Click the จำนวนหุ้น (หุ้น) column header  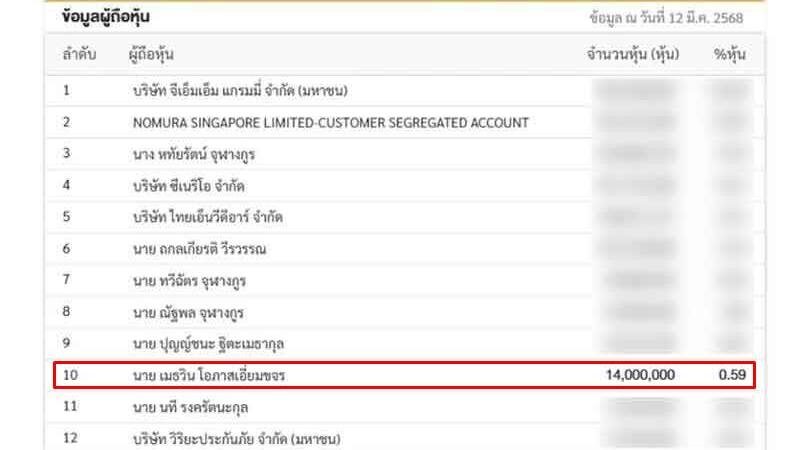pos(633,54)
